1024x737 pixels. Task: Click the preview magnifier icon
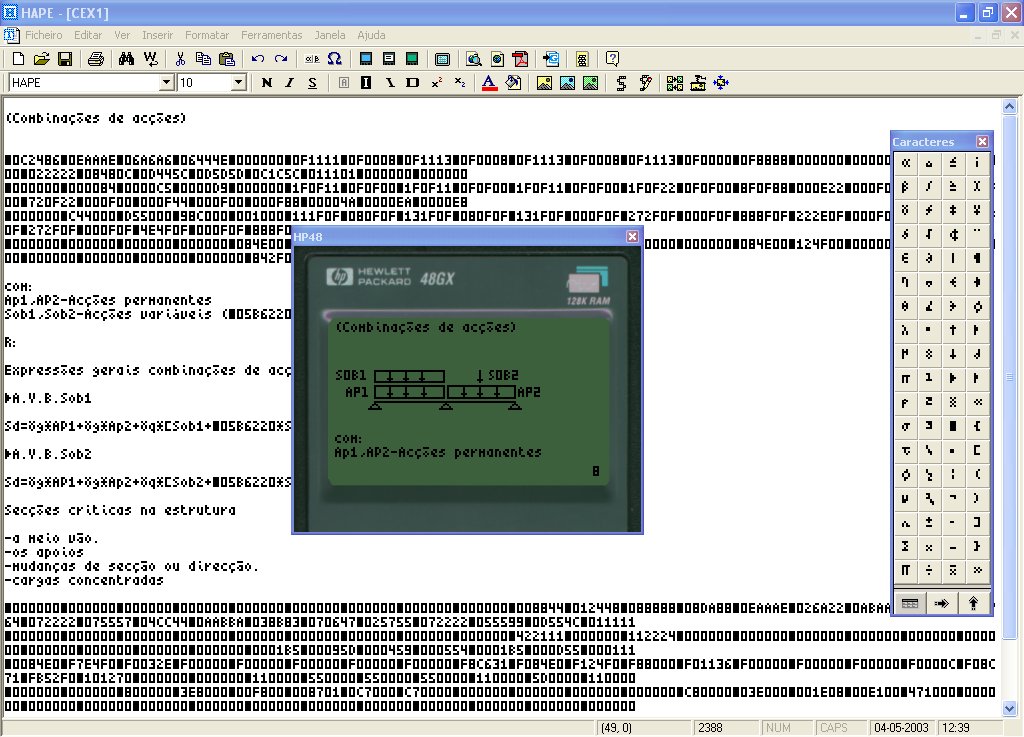point(474,59)
